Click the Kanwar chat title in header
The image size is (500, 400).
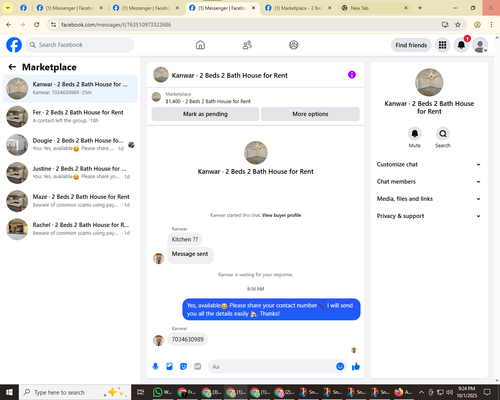tap(229, 76)
